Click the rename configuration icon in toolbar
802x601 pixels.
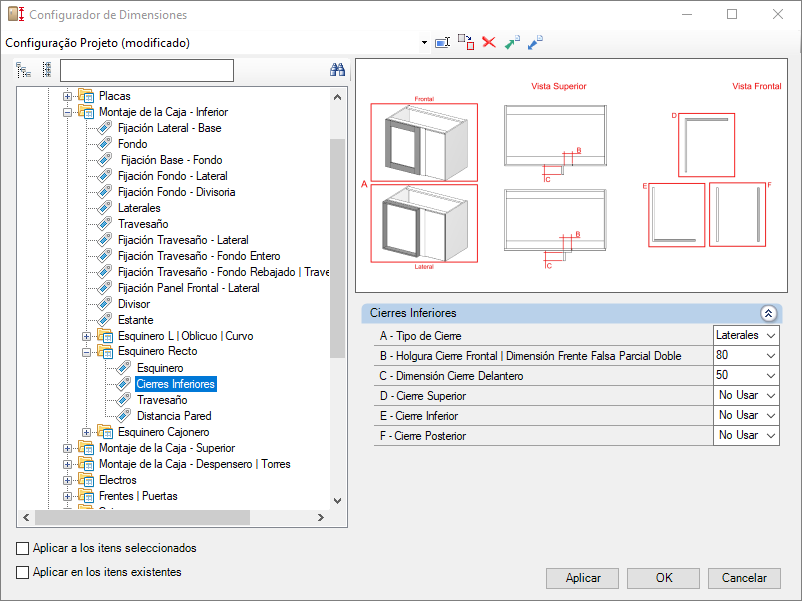point(442,42)
